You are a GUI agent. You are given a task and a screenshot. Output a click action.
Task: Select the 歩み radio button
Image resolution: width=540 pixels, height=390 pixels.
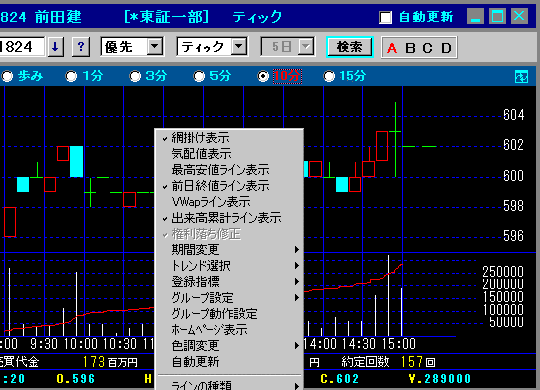click(x=7, y=76)
